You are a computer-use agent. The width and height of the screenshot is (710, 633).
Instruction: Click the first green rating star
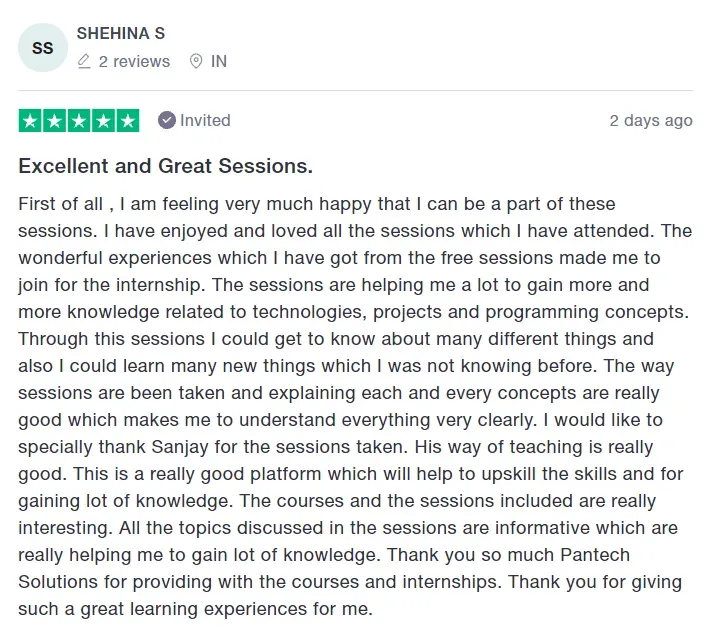coord(30,120)
